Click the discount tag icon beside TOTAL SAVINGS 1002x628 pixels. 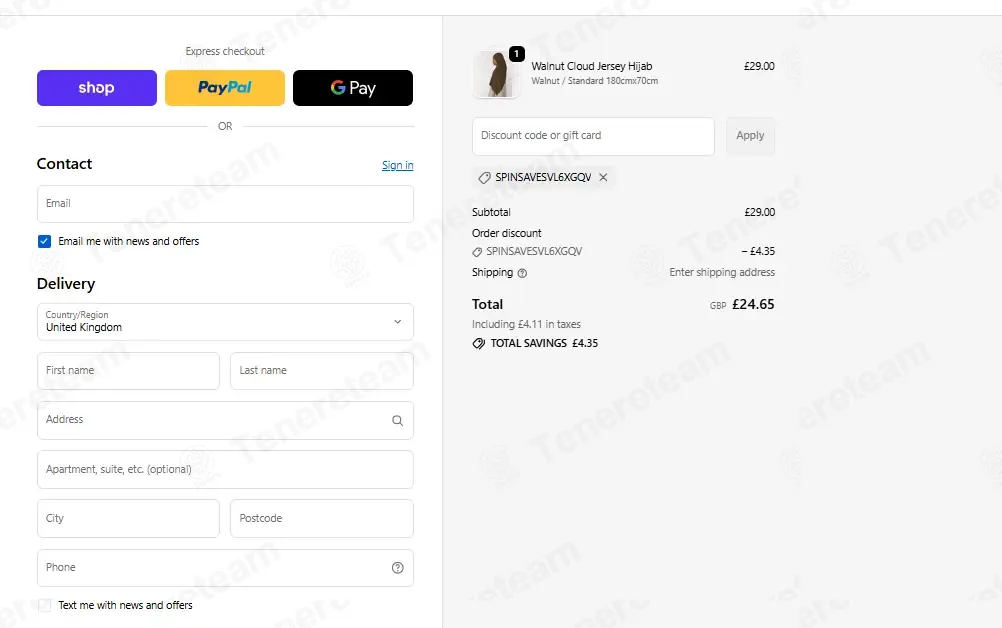[x=479, y=344]
